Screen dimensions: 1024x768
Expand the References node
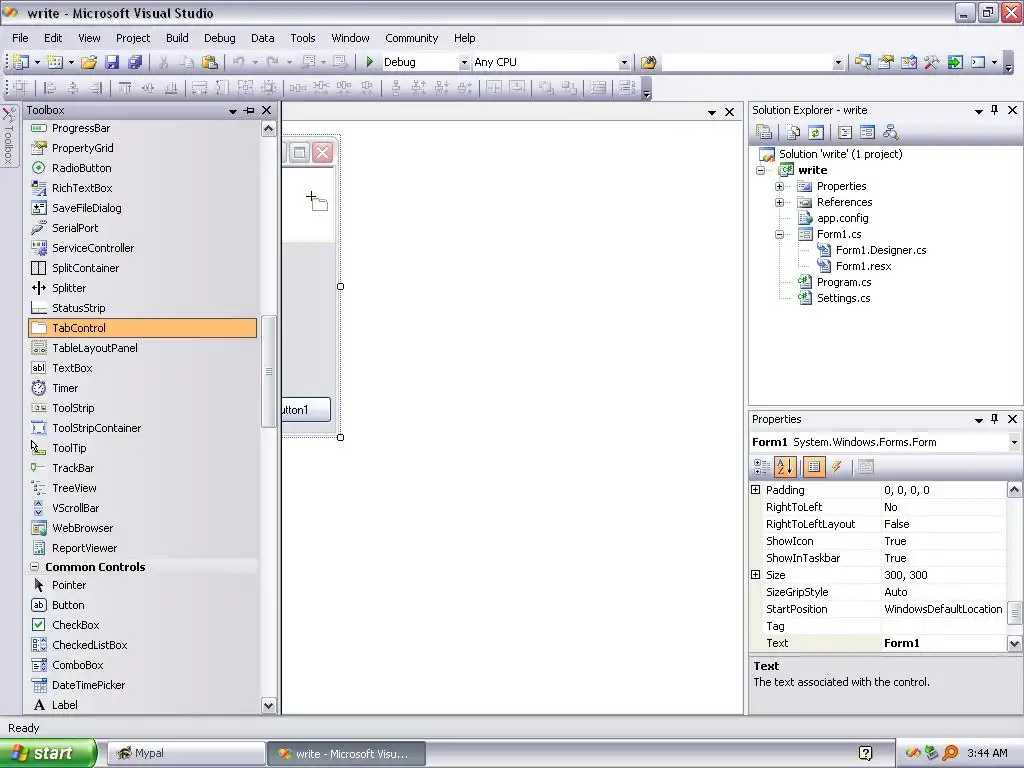point(780,202)
